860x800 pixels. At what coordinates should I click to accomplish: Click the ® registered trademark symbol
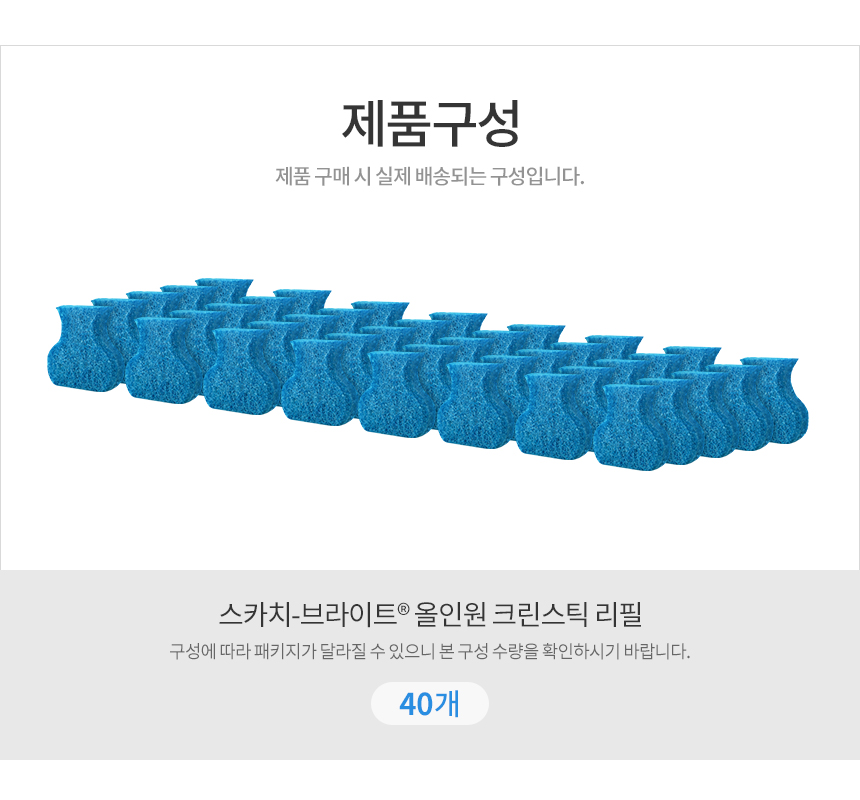403,609
